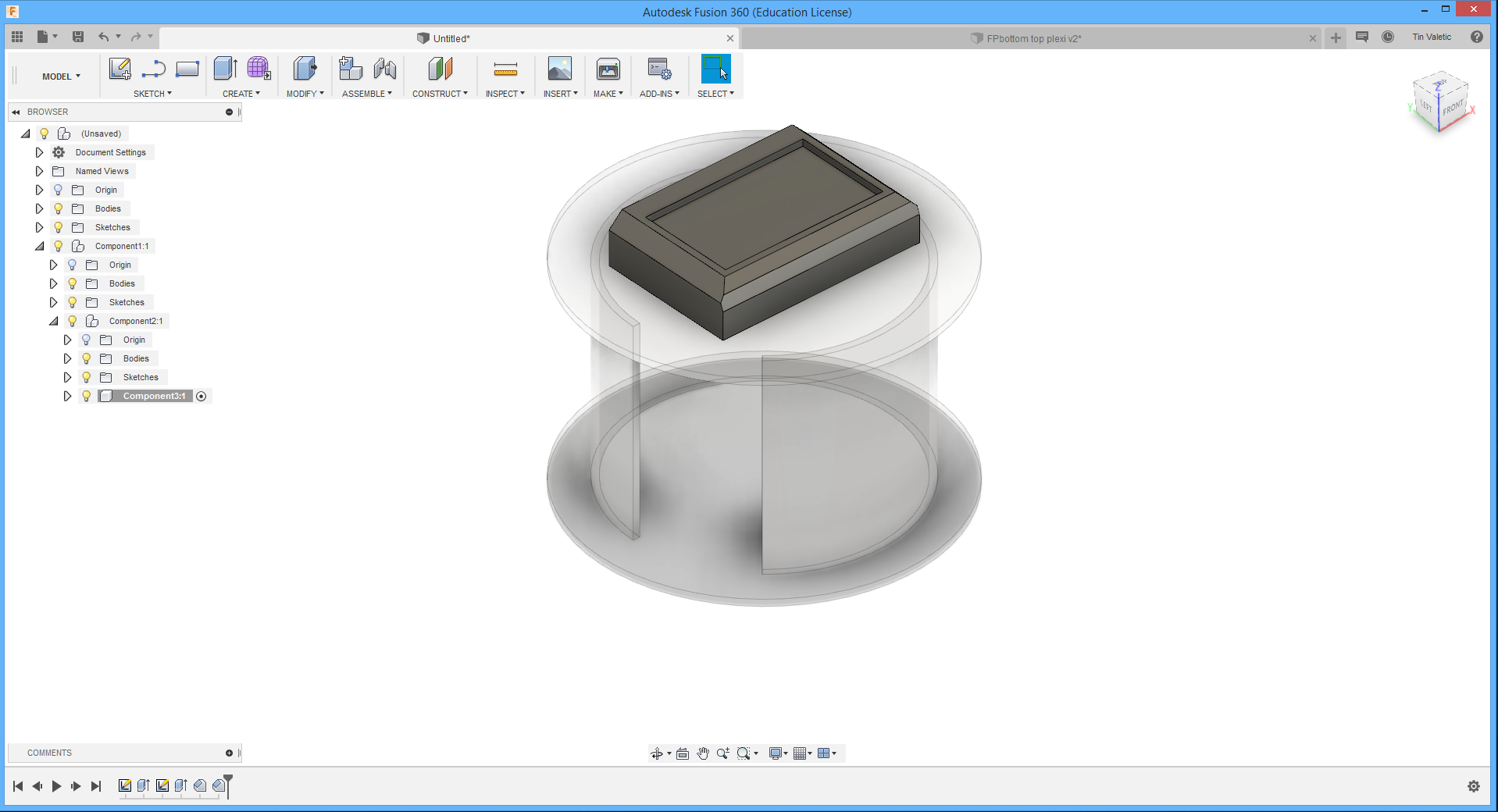1498x812 pixels.
Task: Expand the Document Settings node
Action: [39, 152]
